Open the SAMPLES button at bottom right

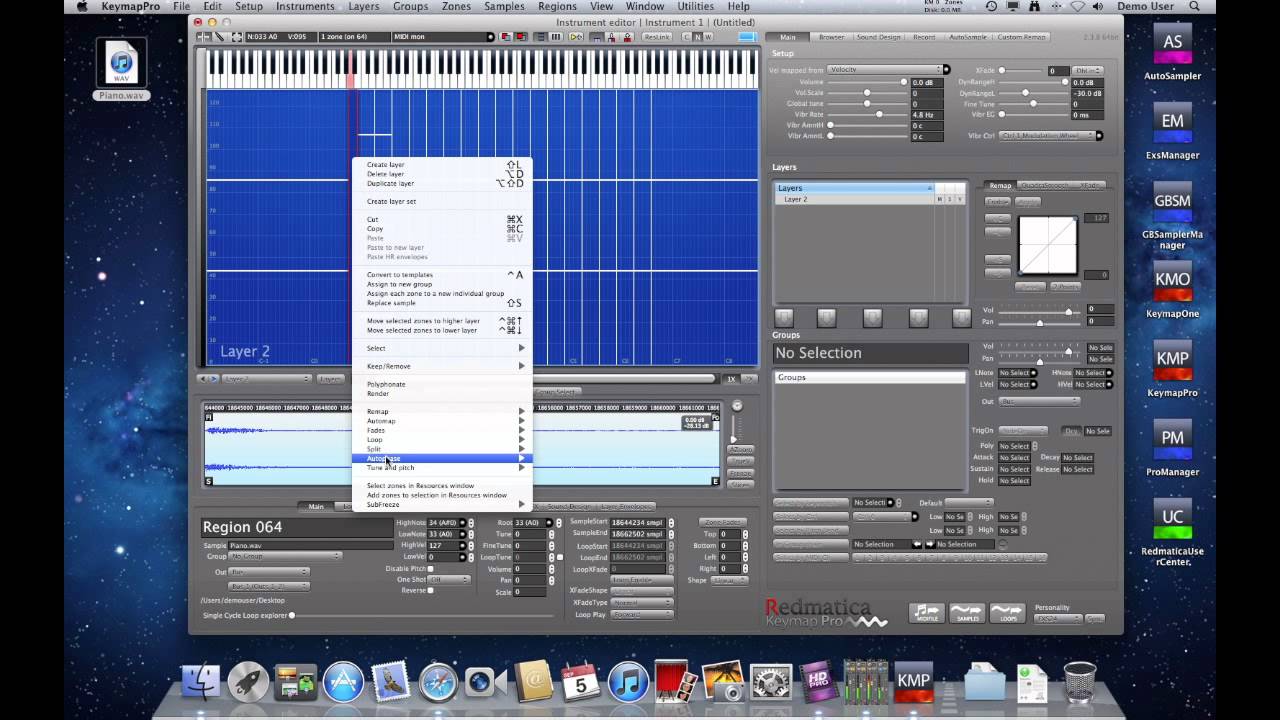[967, 613]
